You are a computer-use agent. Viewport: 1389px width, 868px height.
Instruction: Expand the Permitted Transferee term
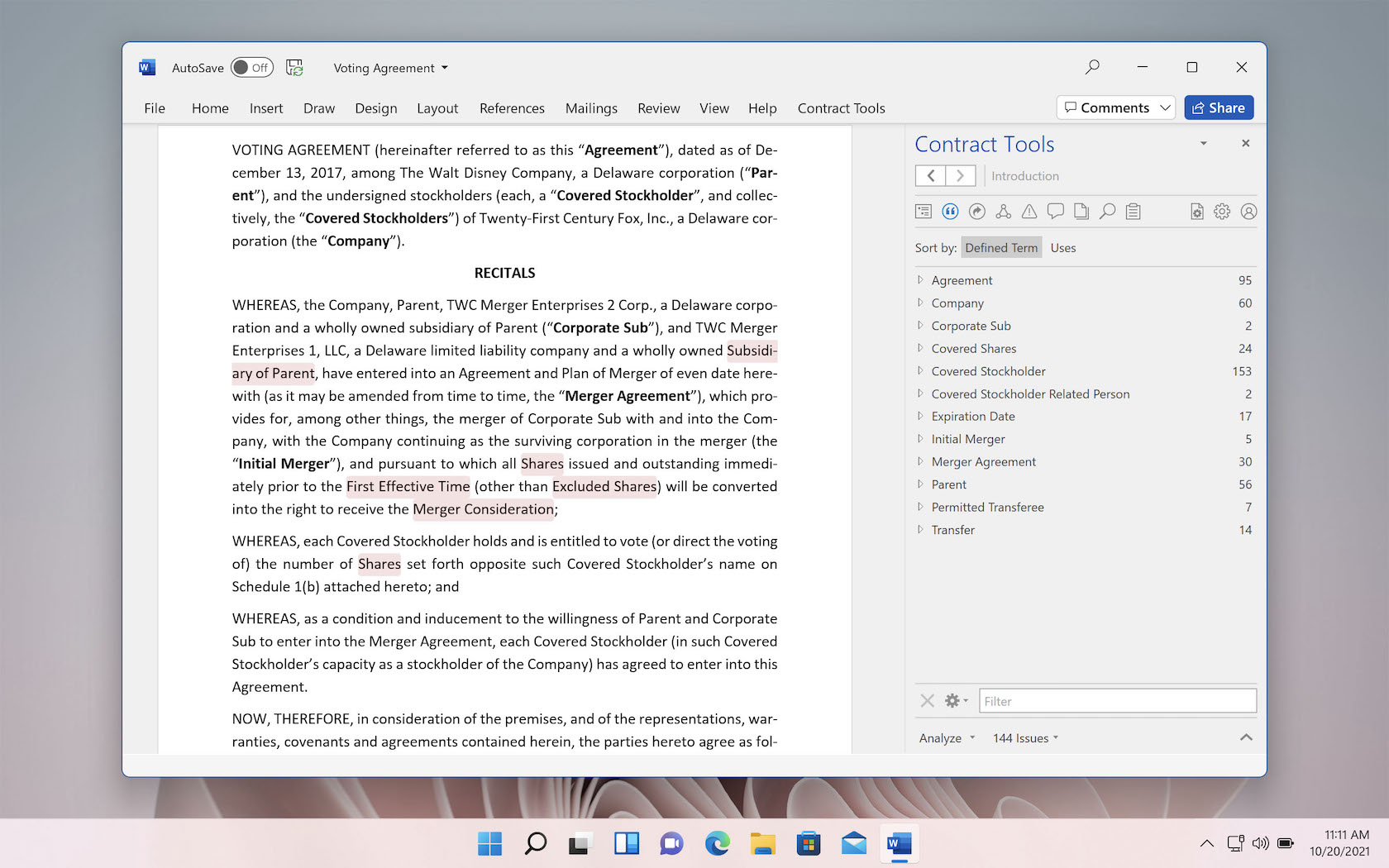920,507
